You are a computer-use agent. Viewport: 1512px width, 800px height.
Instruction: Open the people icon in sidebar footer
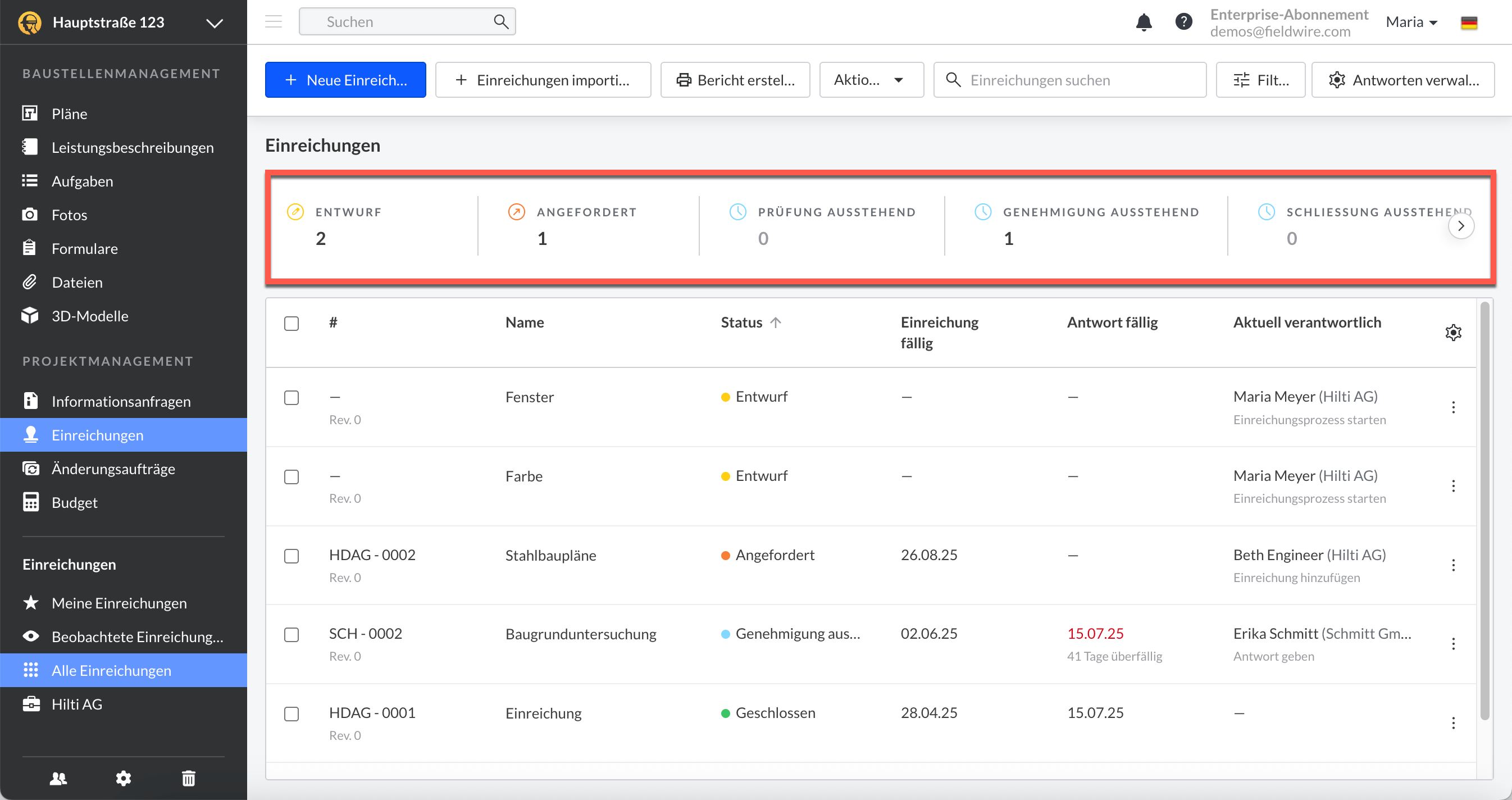(58, 778)
